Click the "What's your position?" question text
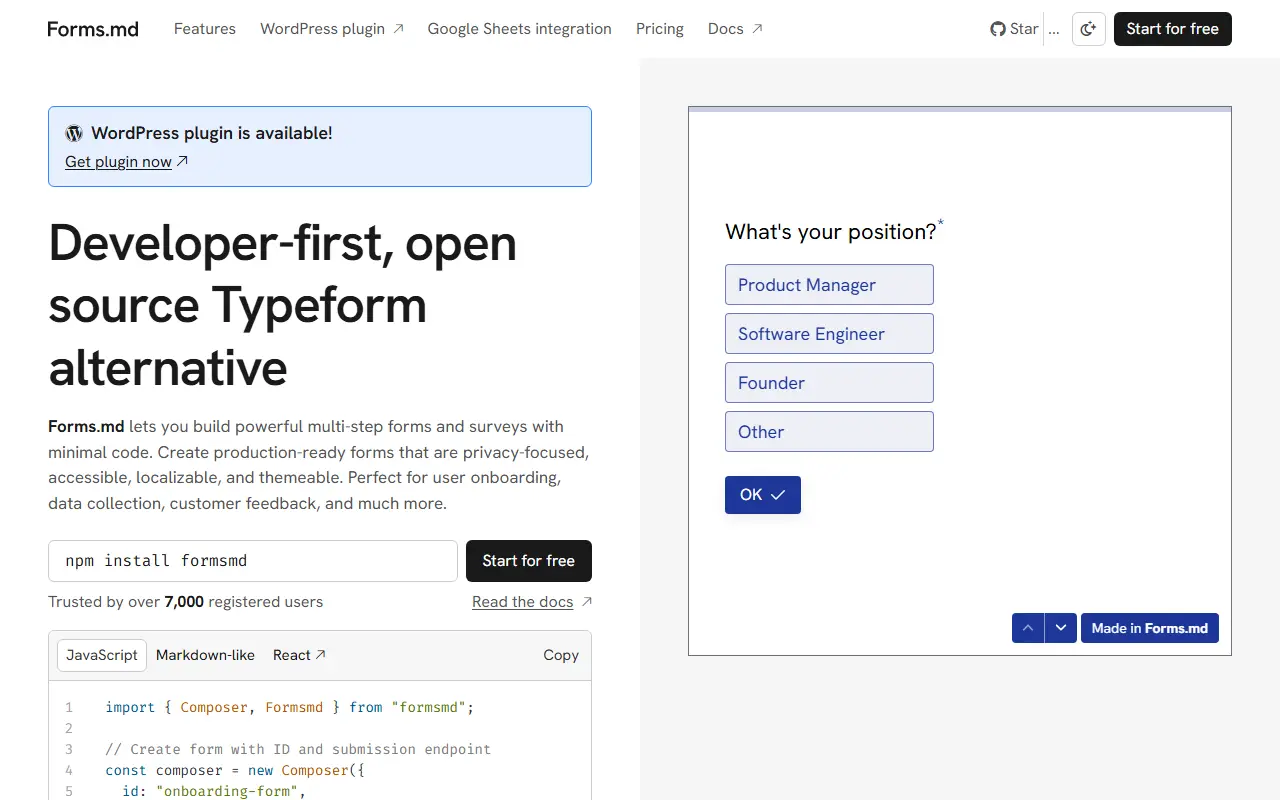 tap(834, 231)
